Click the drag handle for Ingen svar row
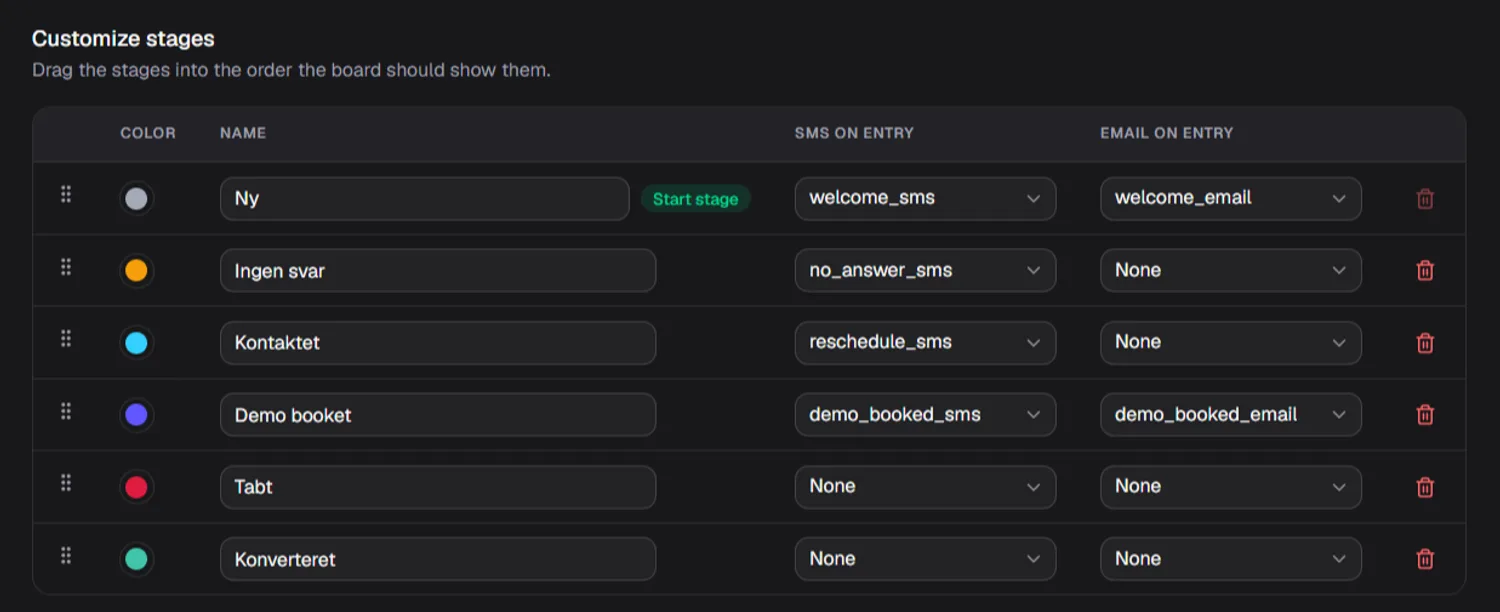The height and width of the screenshot is (612, 1500). coord(66,266)
